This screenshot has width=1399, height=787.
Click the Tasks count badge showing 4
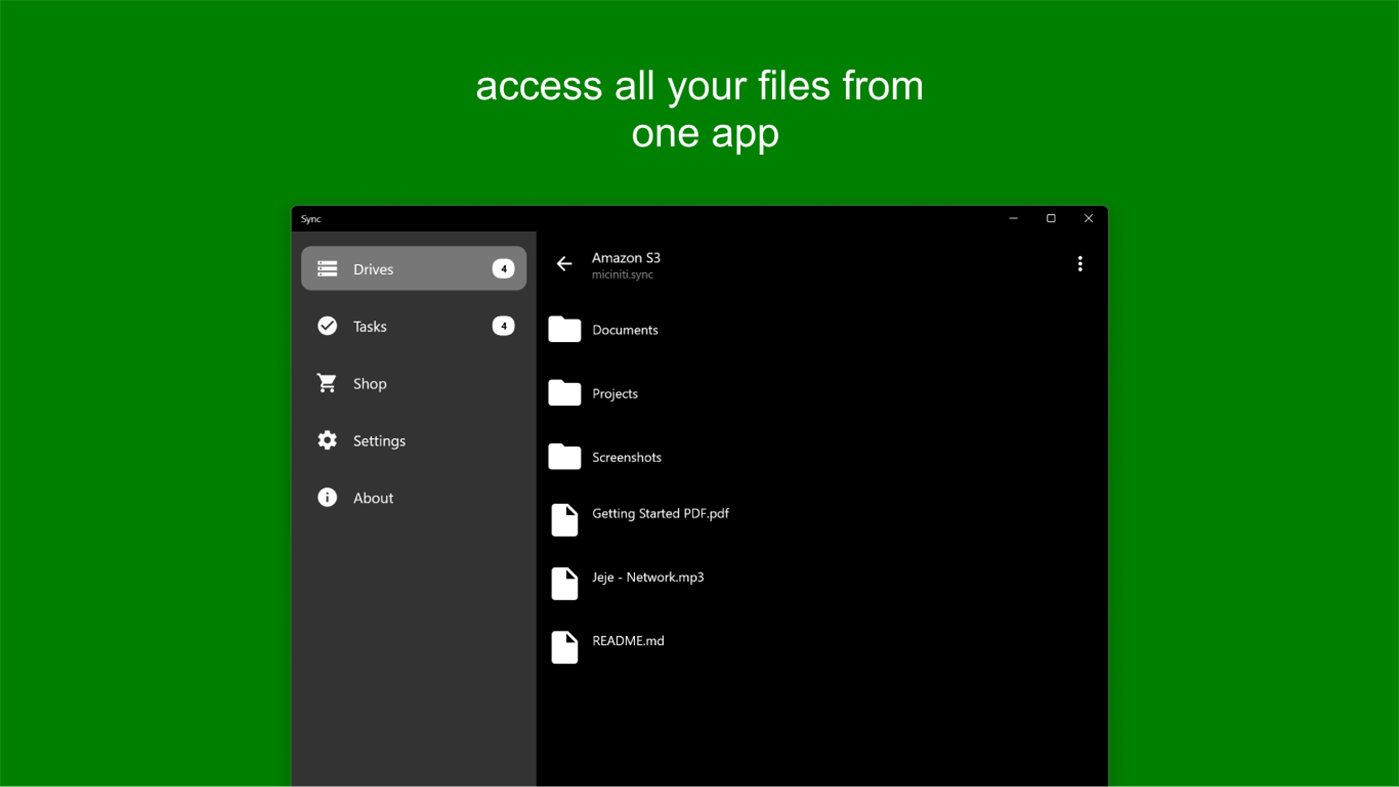(x=503, y=325)
